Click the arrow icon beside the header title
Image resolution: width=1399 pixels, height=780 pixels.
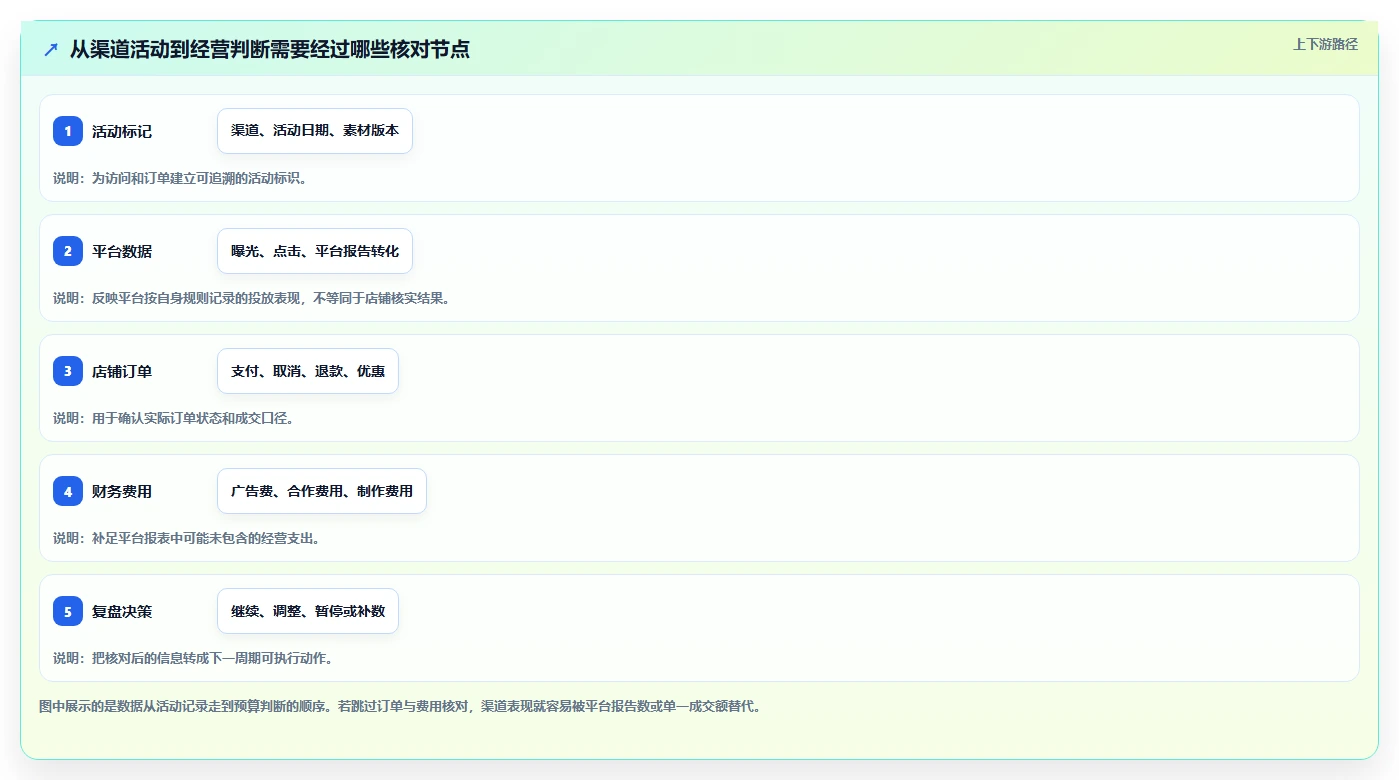[50, 49]
